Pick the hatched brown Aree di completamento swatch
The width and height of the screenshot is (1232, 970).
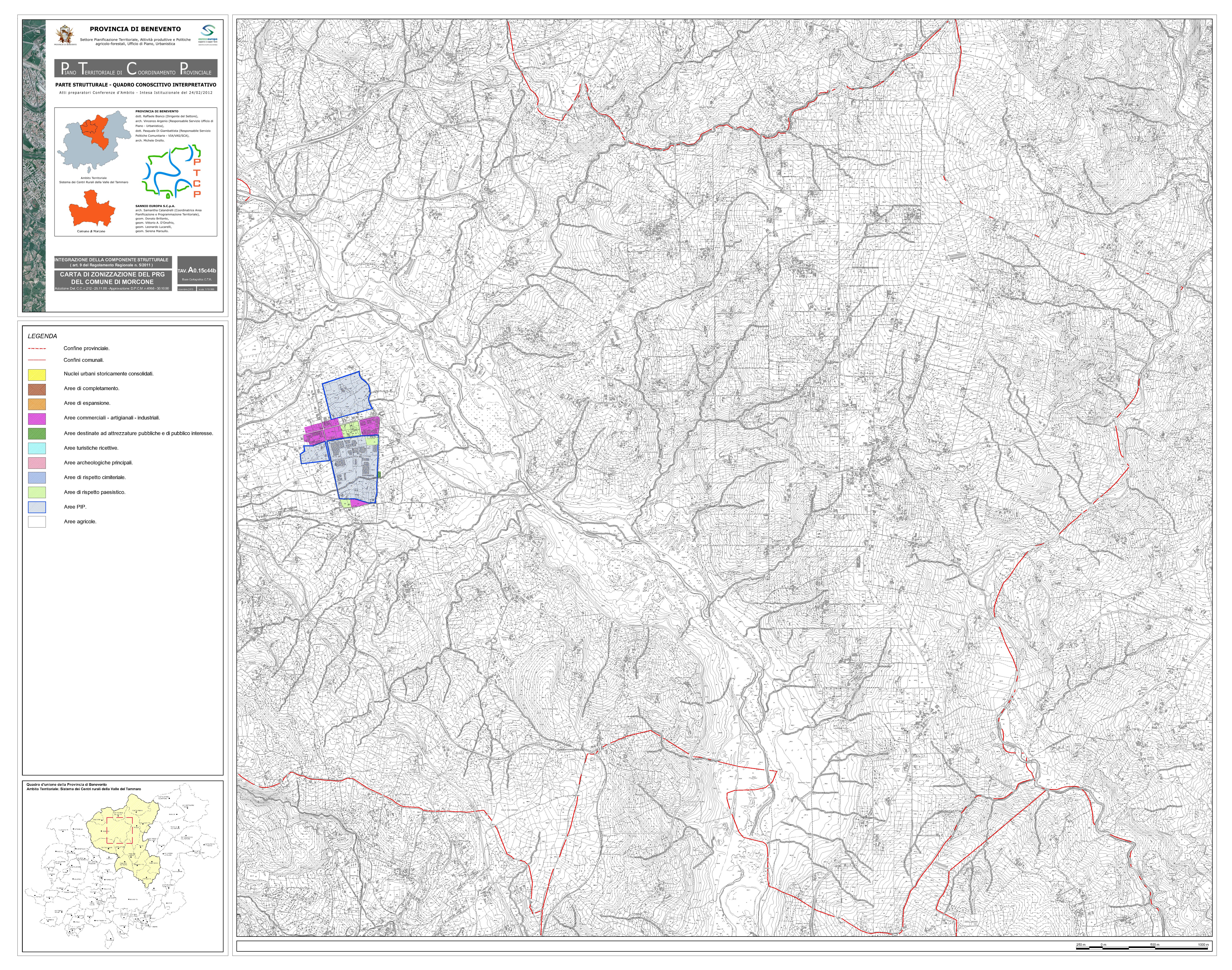coord(37,390)
